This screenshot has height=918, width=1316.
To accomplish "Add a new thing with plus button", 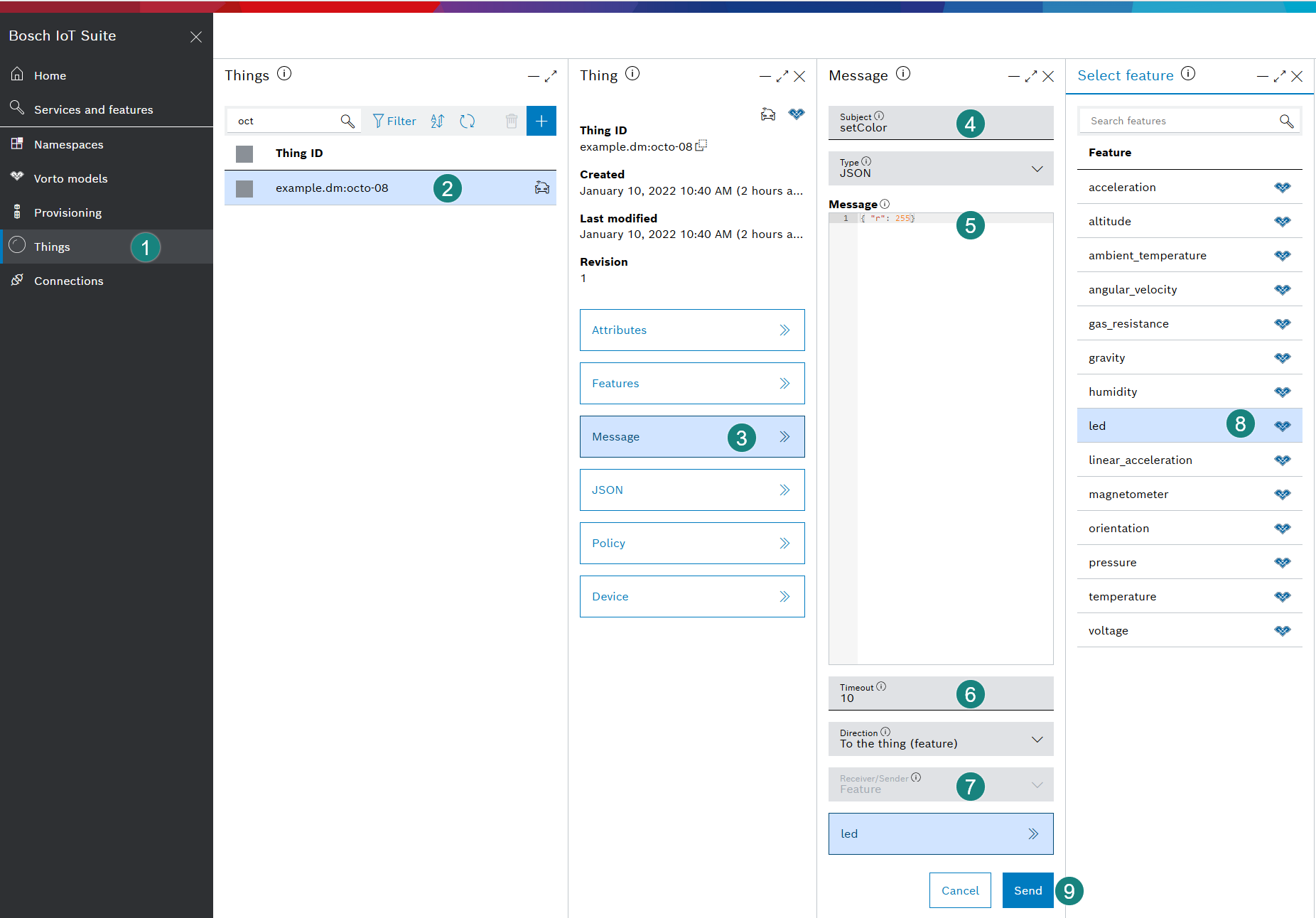I will click(541, 121).
